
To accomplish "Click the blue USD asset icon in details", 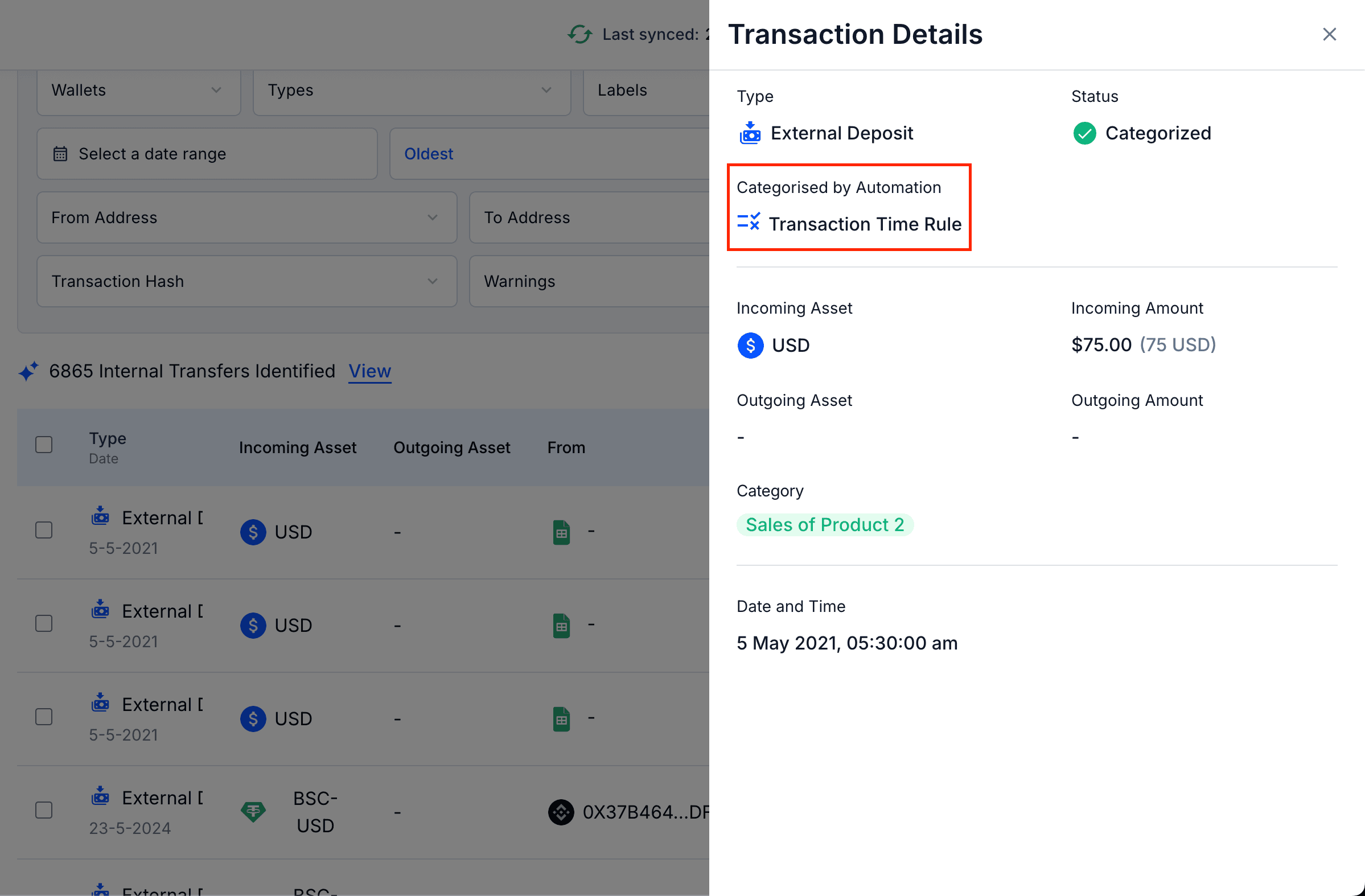I will [750, 346].
